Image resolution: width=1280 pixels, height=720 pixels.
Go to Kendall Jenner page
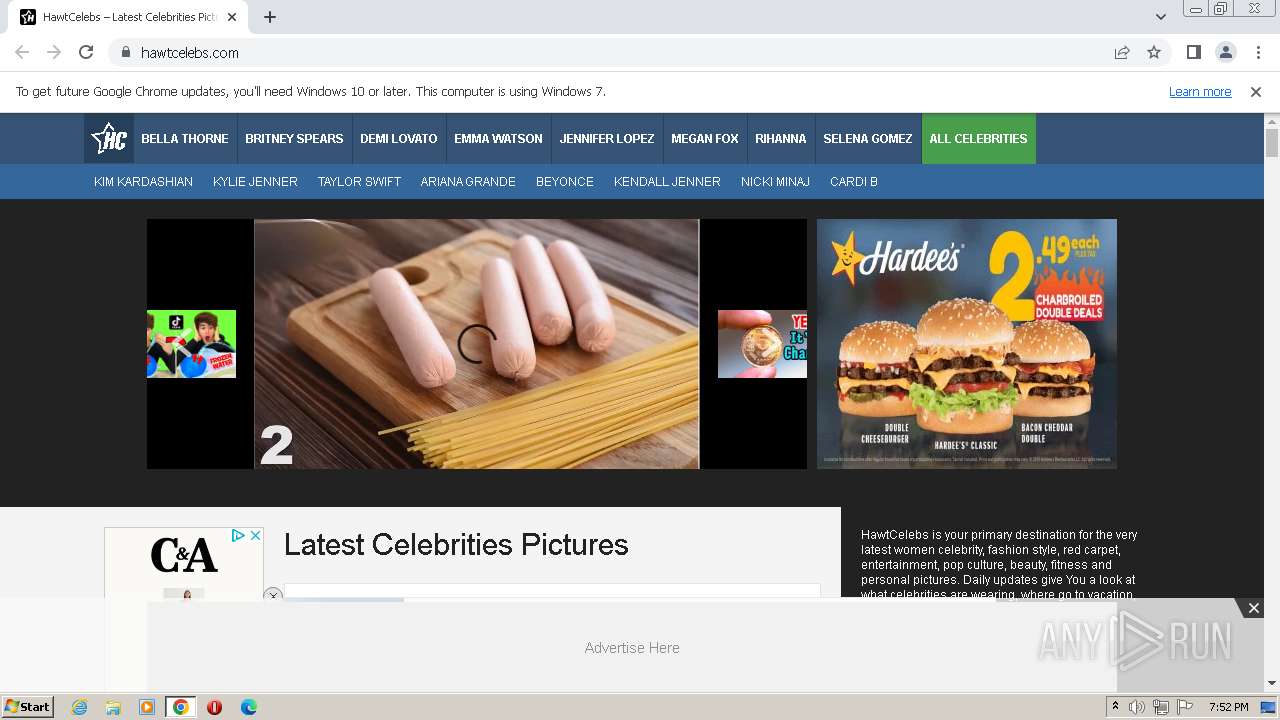click(667, 182)
